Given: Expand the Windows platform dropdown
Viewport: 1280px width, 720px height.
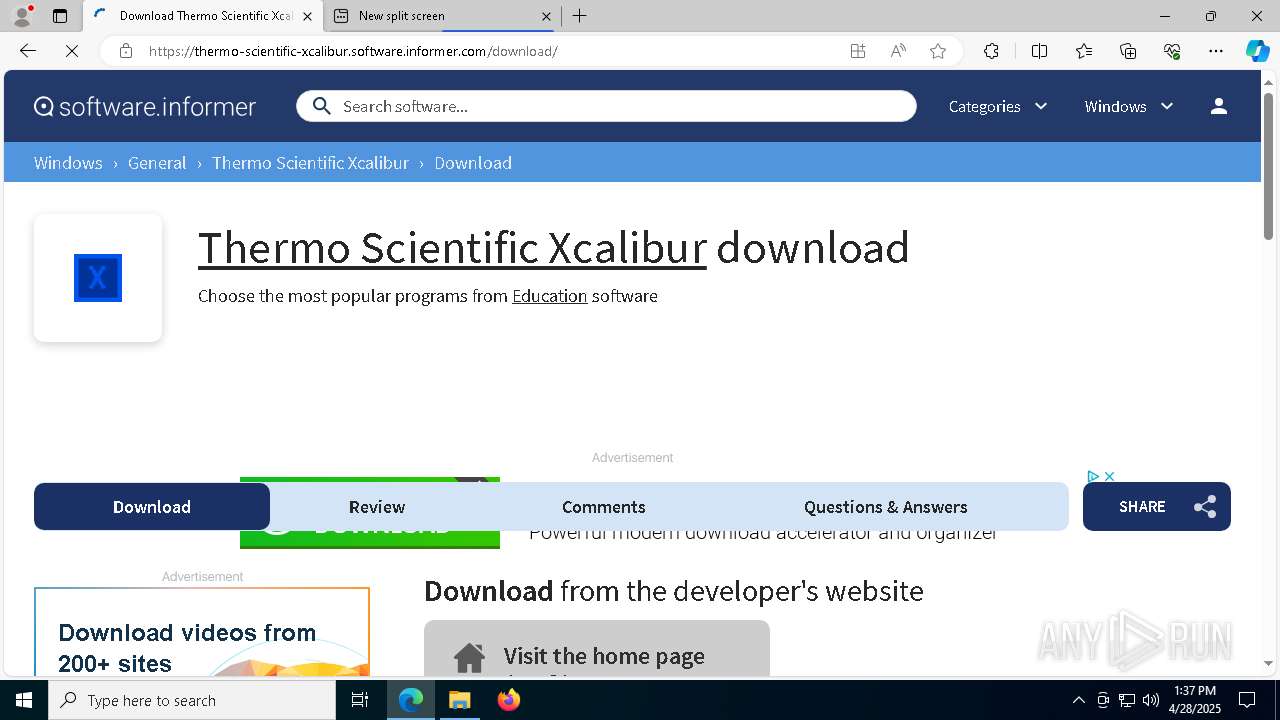Looking at the screenshot, I should (x=1129, y=106).
